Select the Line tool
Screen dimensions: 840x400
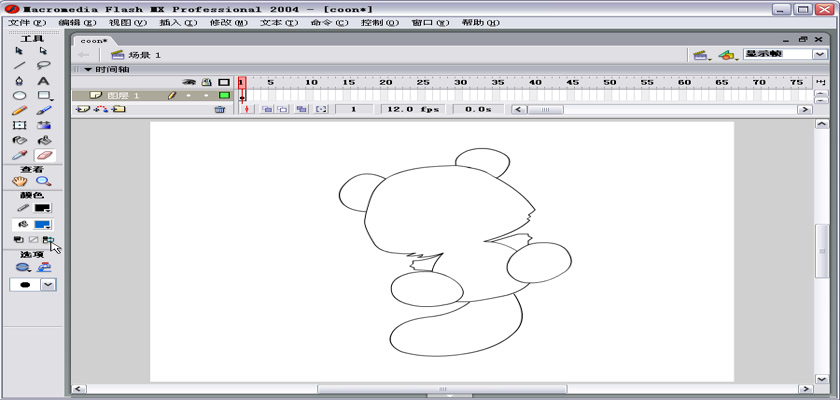coord(20,65)
